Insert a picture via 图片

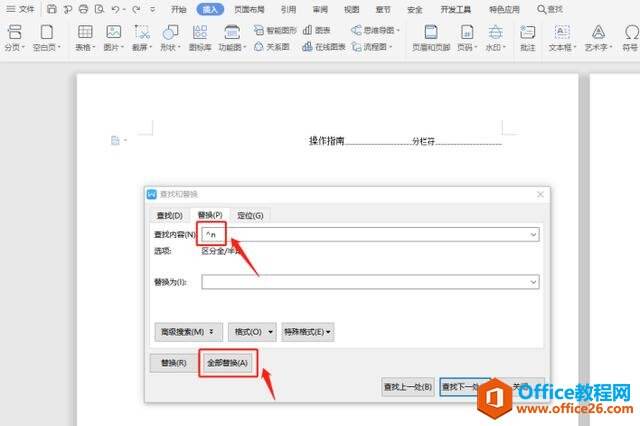(x=113, y=38)
